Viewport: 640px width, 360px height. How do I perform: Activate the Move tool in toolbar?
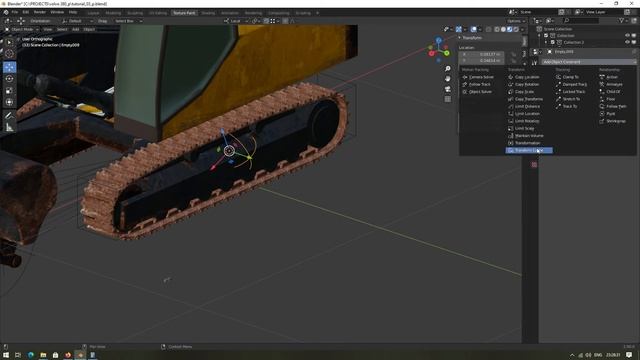(x=9, y=67)
